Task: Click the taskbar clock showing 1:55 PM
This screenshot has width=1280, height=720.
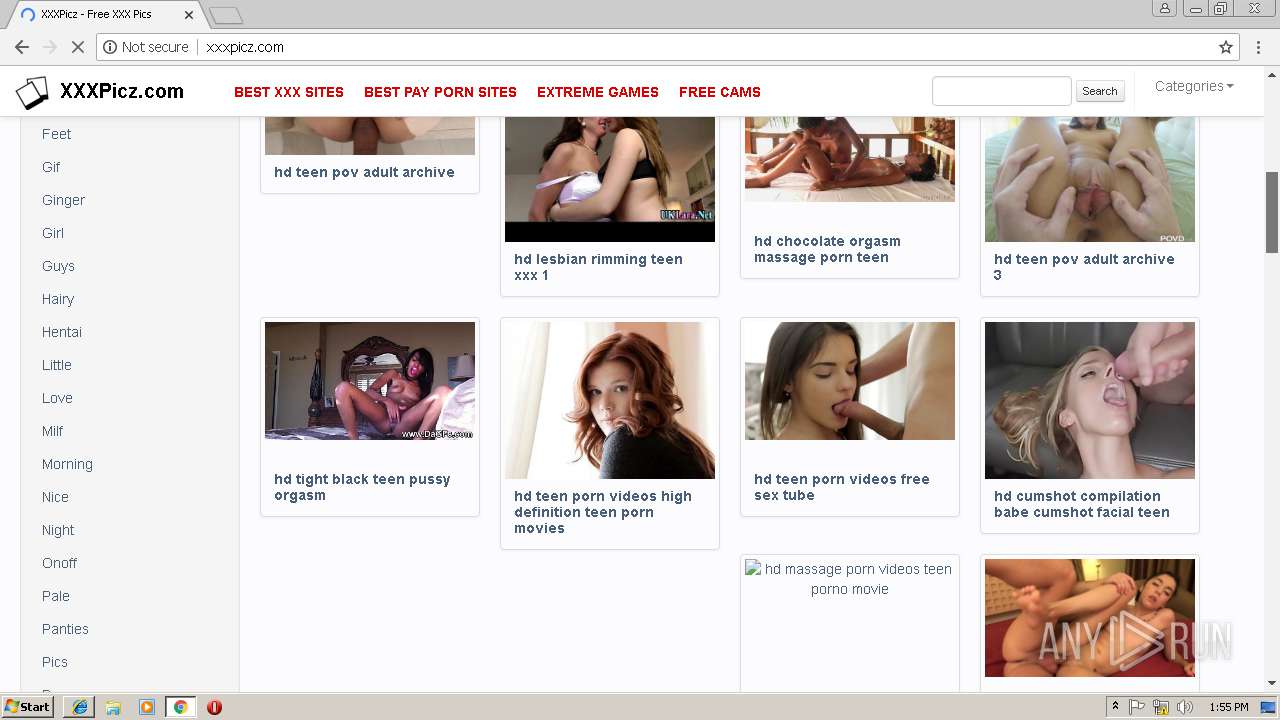Action: pos(1228,707)
